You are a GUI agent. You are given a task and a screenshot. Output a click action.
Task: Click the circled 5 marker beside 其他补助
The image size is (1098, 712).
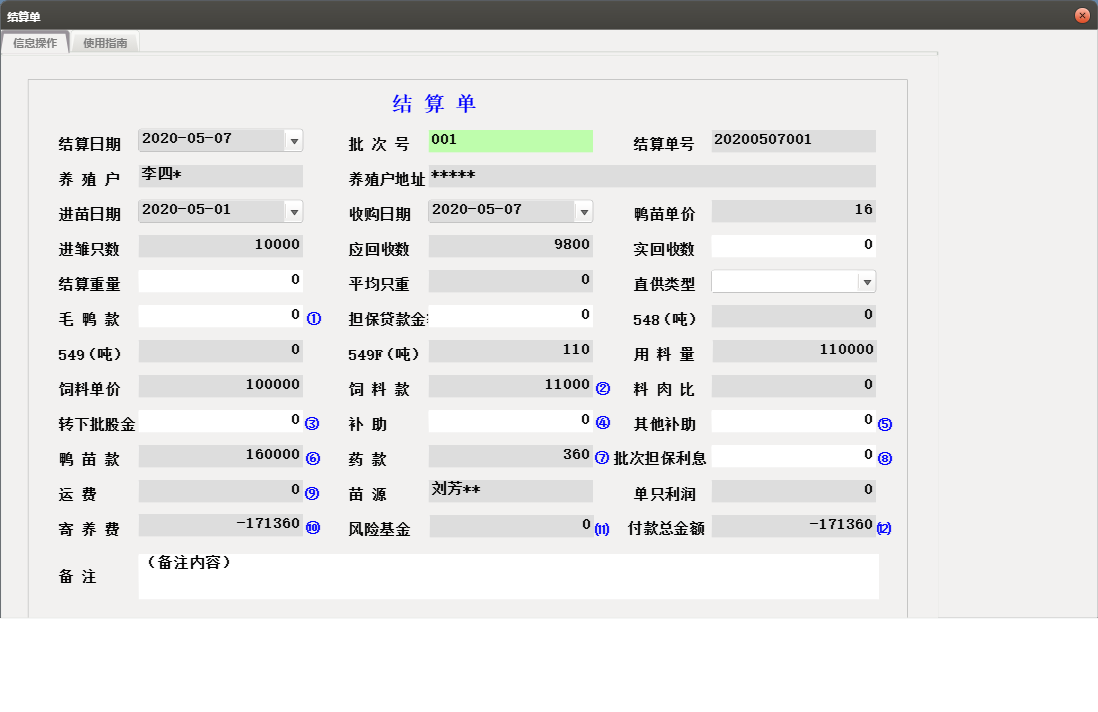884,424
